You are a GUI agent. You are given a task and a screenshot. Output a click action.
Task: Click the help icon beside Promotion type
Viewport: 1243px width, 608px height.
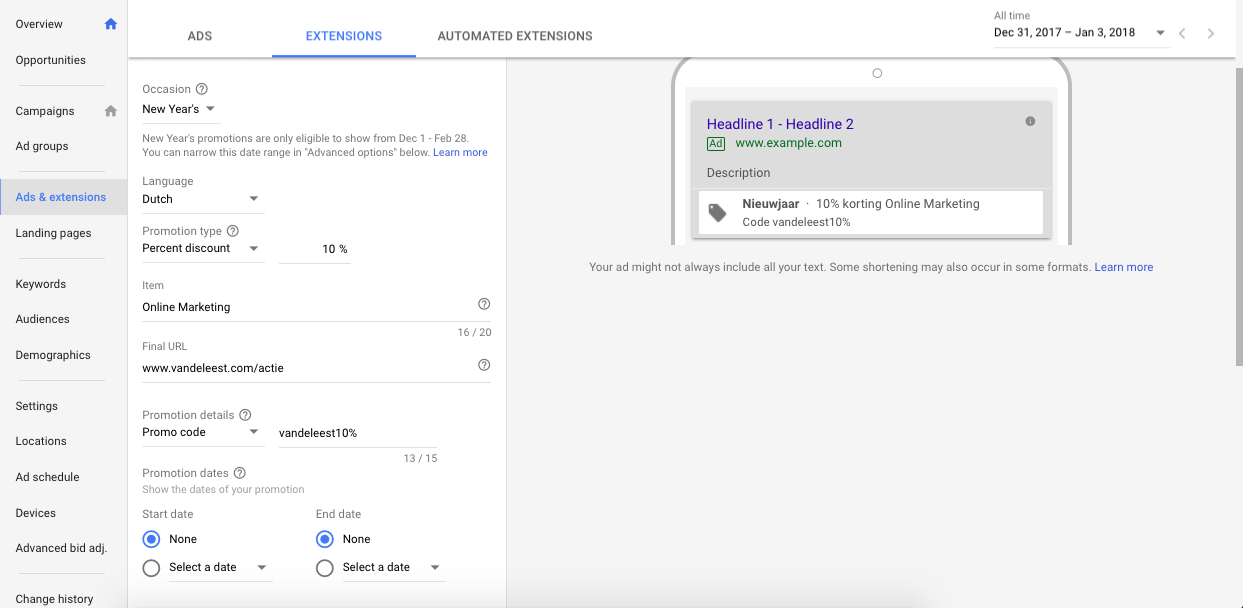click(233, 231)
